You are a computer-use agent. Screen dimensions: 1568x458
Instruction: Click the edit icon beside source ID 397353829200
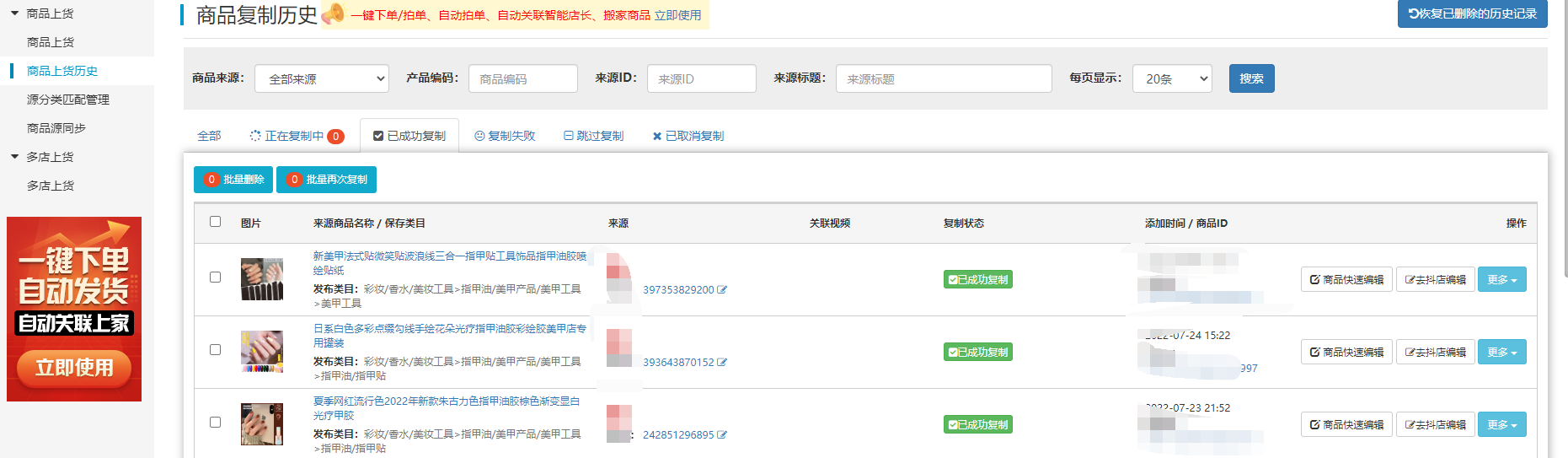(x=722, y=290)
